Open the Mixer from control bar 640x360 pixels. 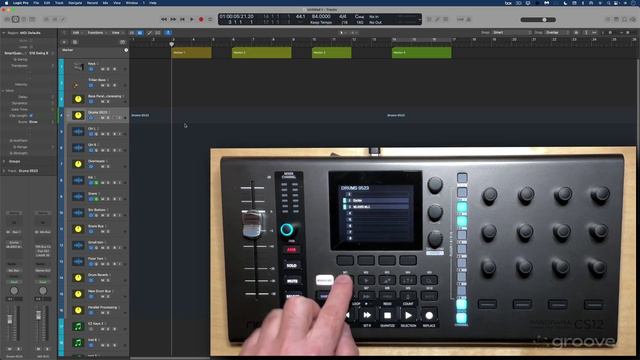(x=55, y=19)
